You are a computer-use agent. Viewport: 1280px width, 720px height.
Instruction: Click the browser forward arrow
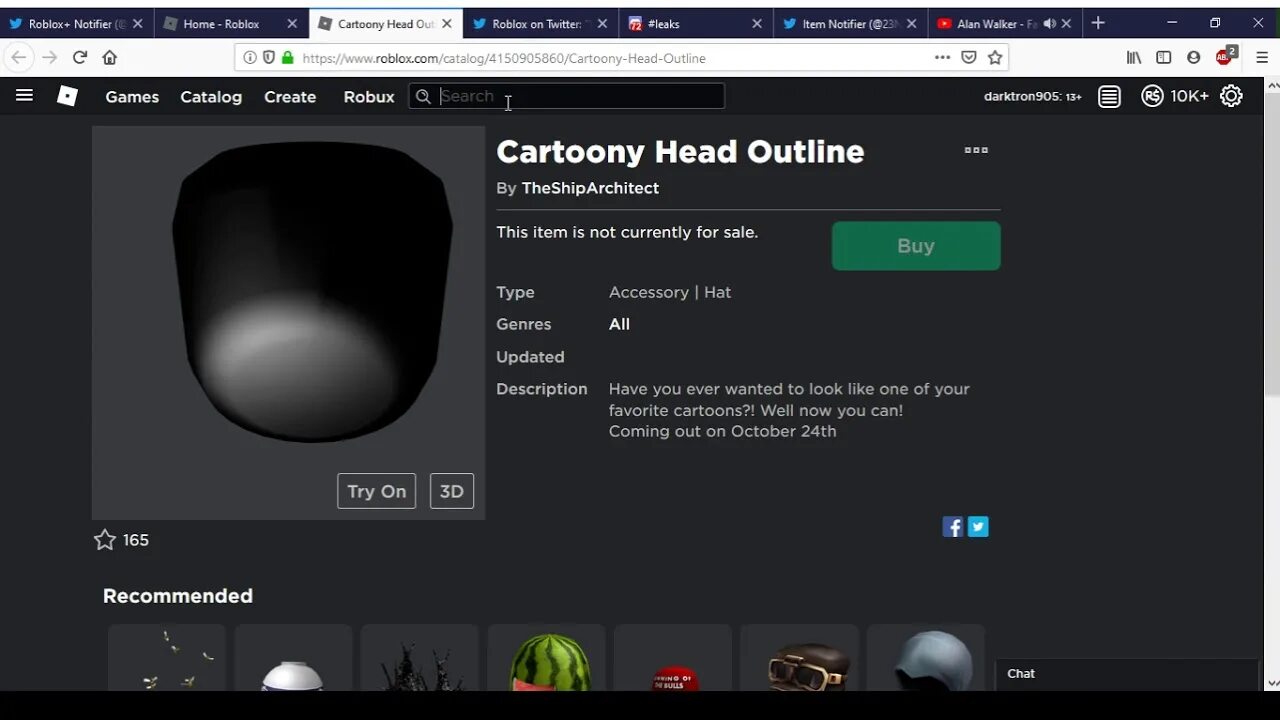tap(49, 58)
